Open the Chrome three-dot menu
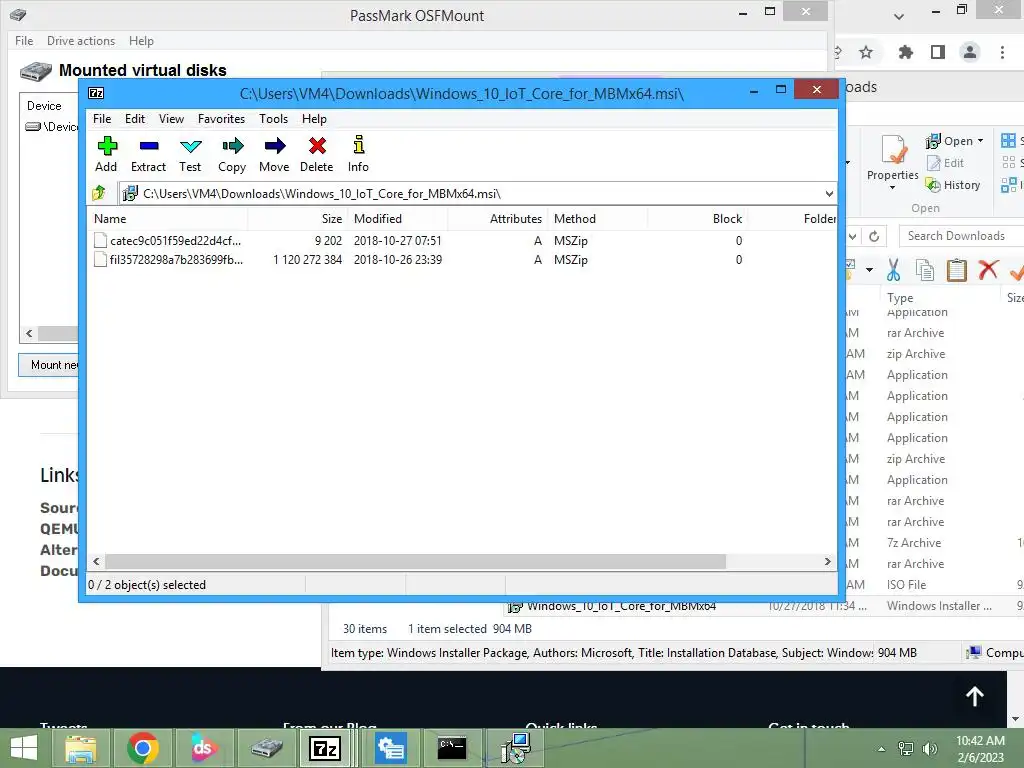Image resolution: width=1024 pixels, height=768 pixels. coord(1002,52)
